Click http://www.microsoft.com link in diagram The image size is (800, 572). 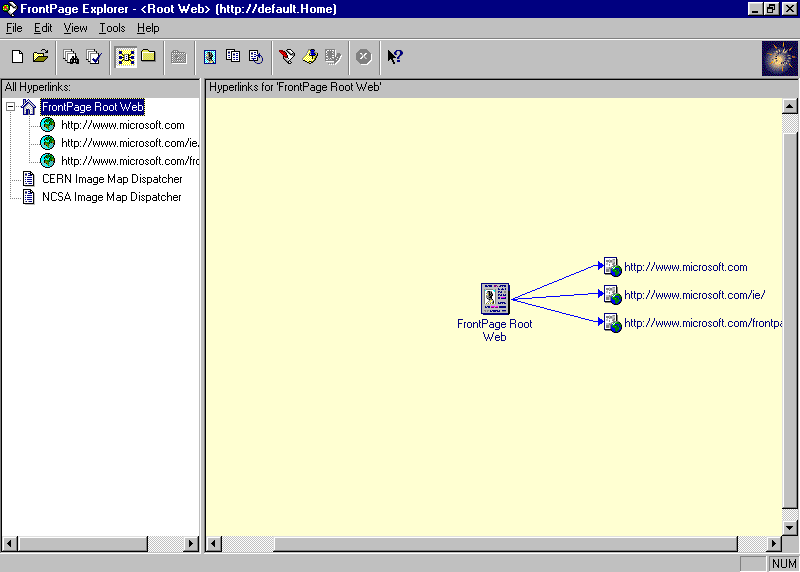(x=686, y=267)
